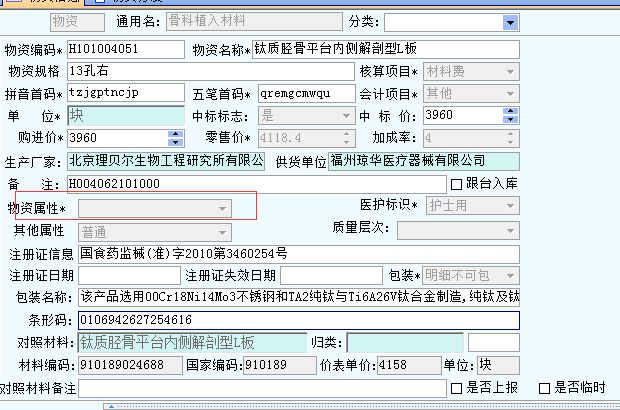
Task: Expand the 质量层次 dropdown
Action: (510, 231)
